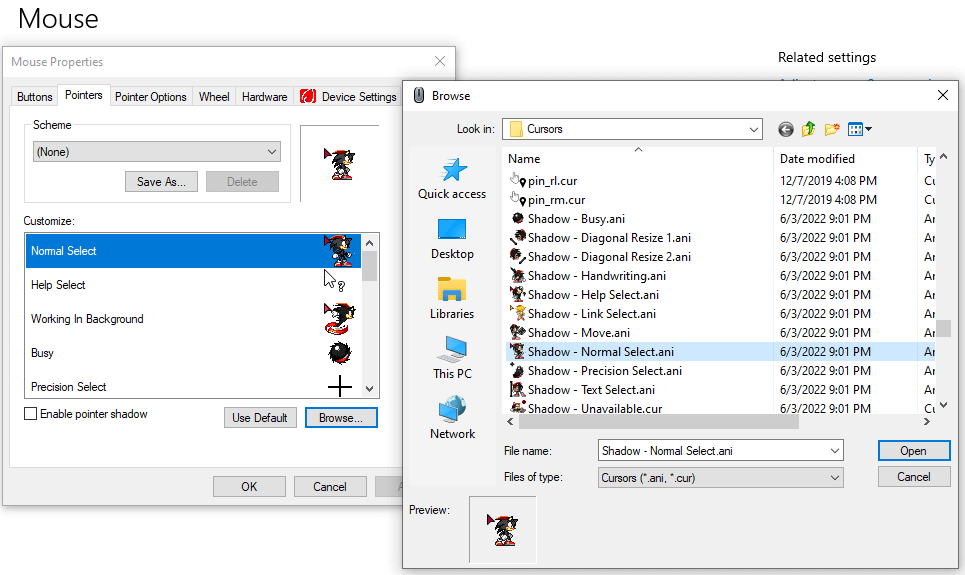The width and height of the screenshot is (965, 575).
Task: Select Shadow - Diagonal Resize 2.ani
Action: coord(600,257)
